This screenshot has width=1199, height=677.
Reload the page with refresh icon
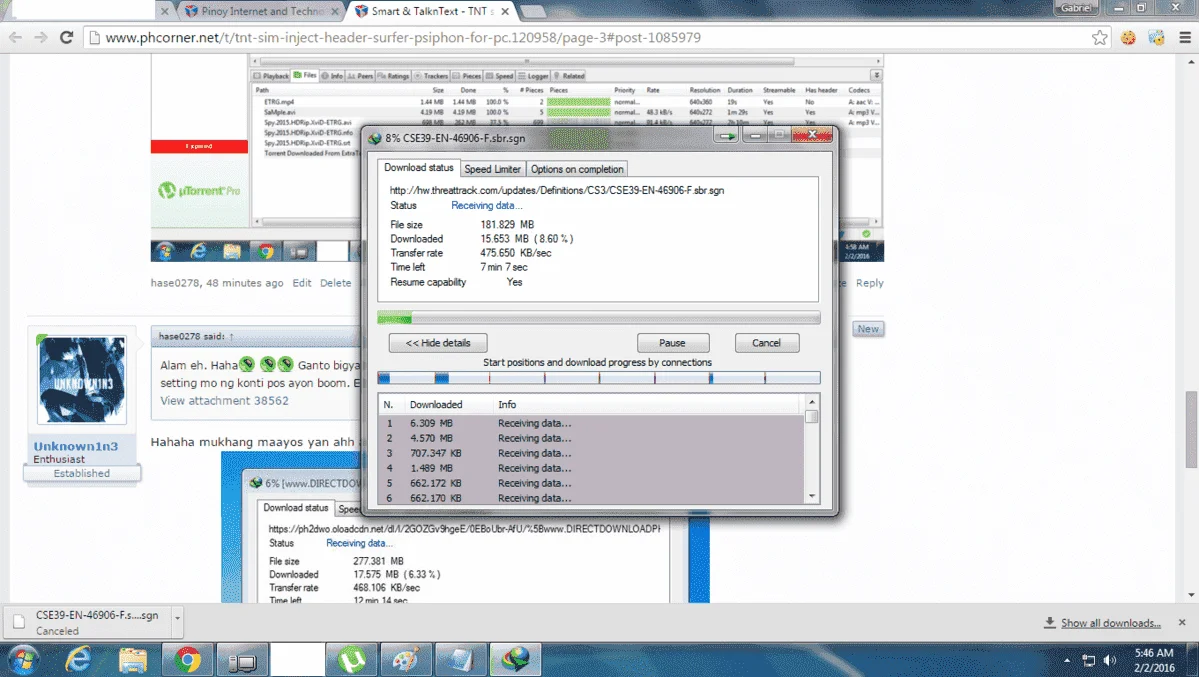pos(67,37)
